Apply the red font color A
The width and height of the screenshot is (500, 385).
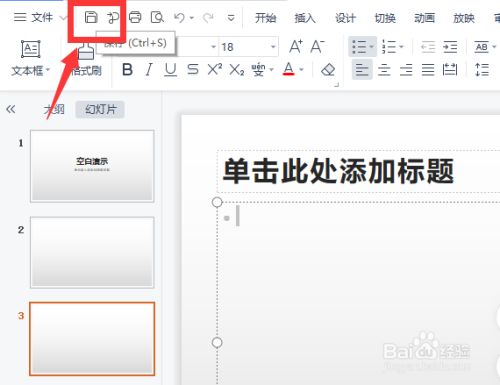tap(288, 69)
